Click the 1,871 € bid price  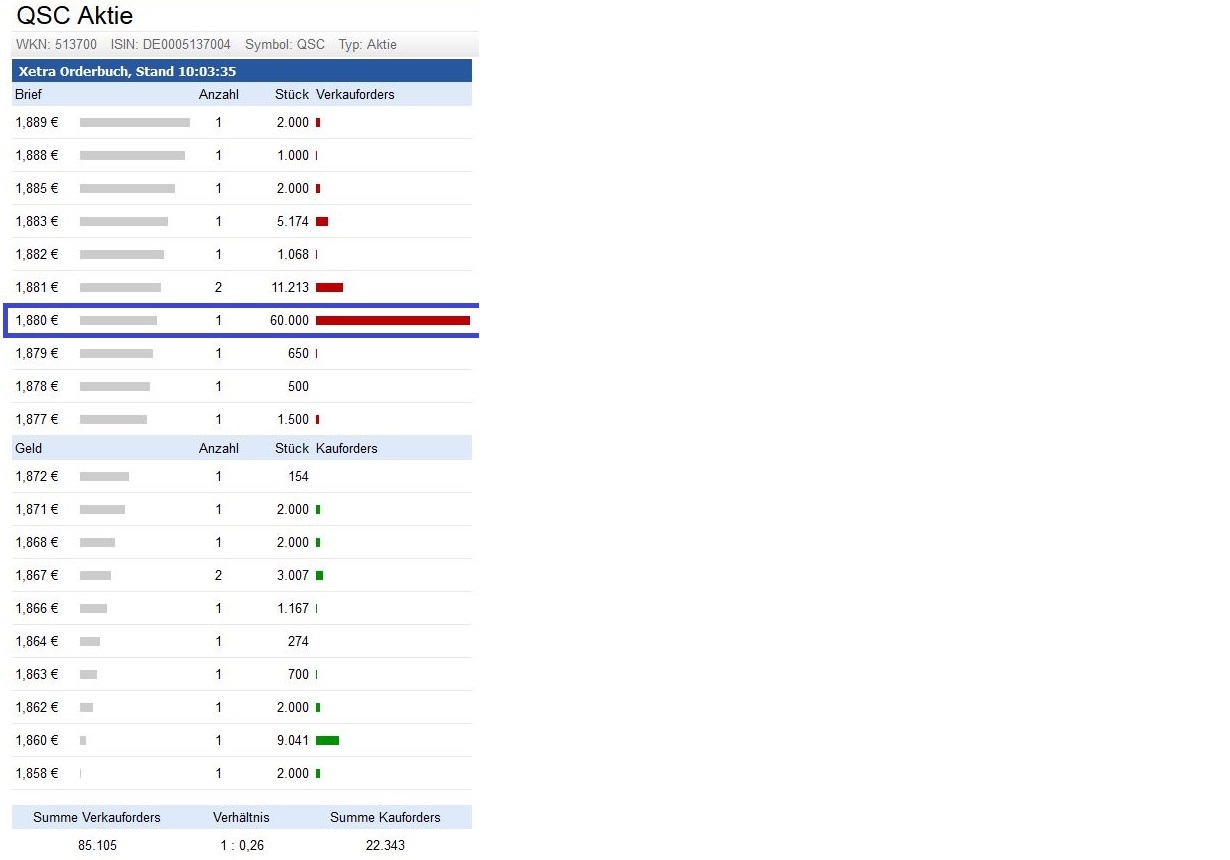point(37,510)
